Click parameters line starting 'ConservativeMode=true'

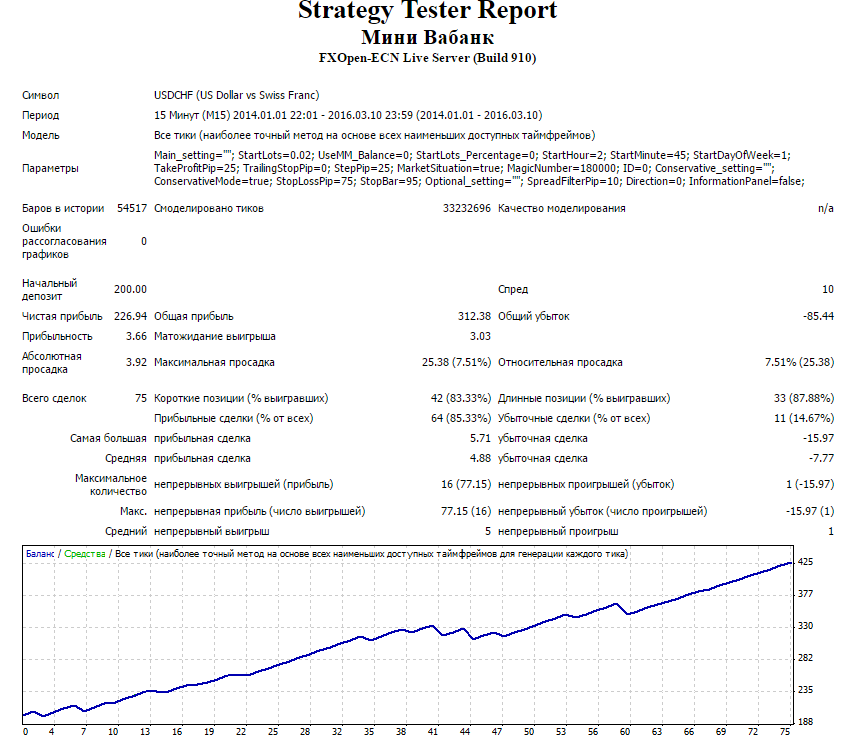479,181
